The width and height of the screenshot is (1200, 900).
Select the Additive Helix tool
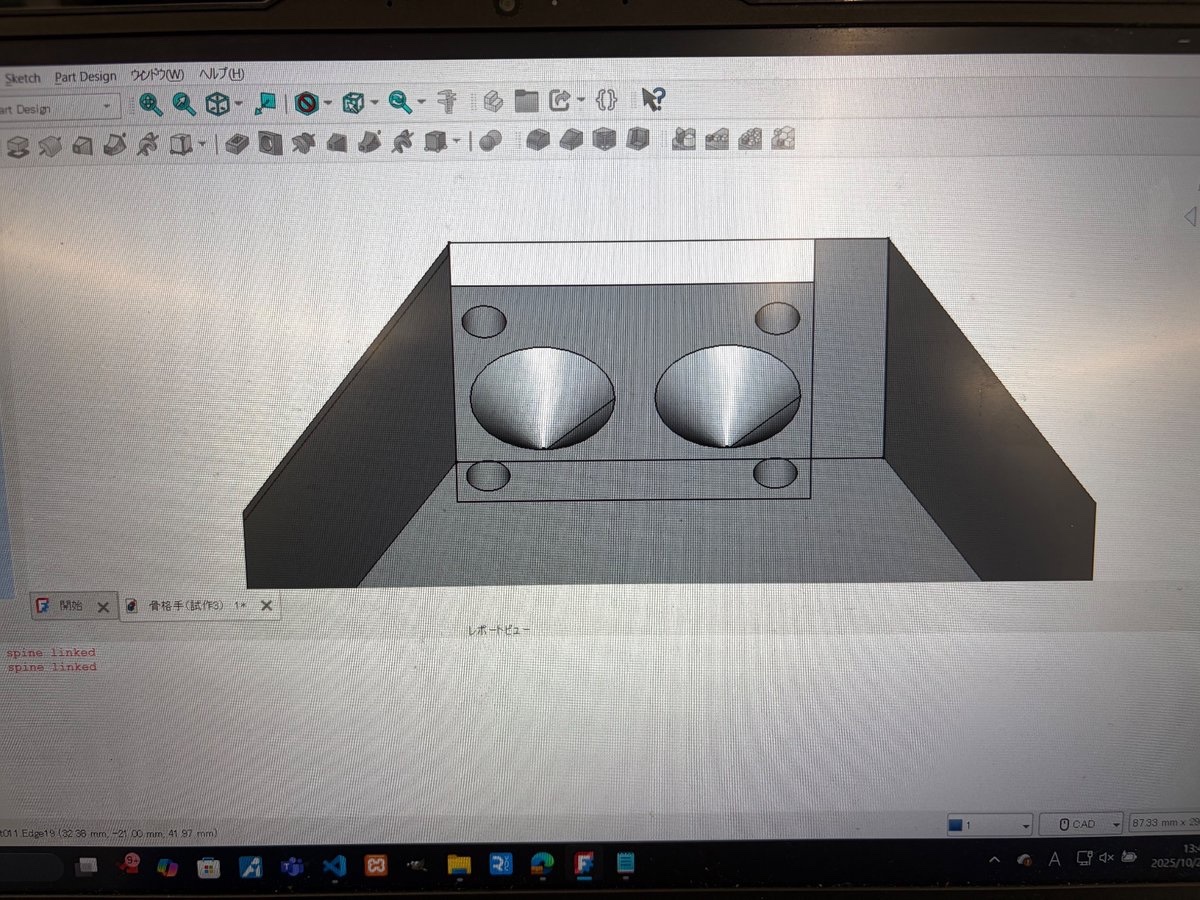point(148,144)
